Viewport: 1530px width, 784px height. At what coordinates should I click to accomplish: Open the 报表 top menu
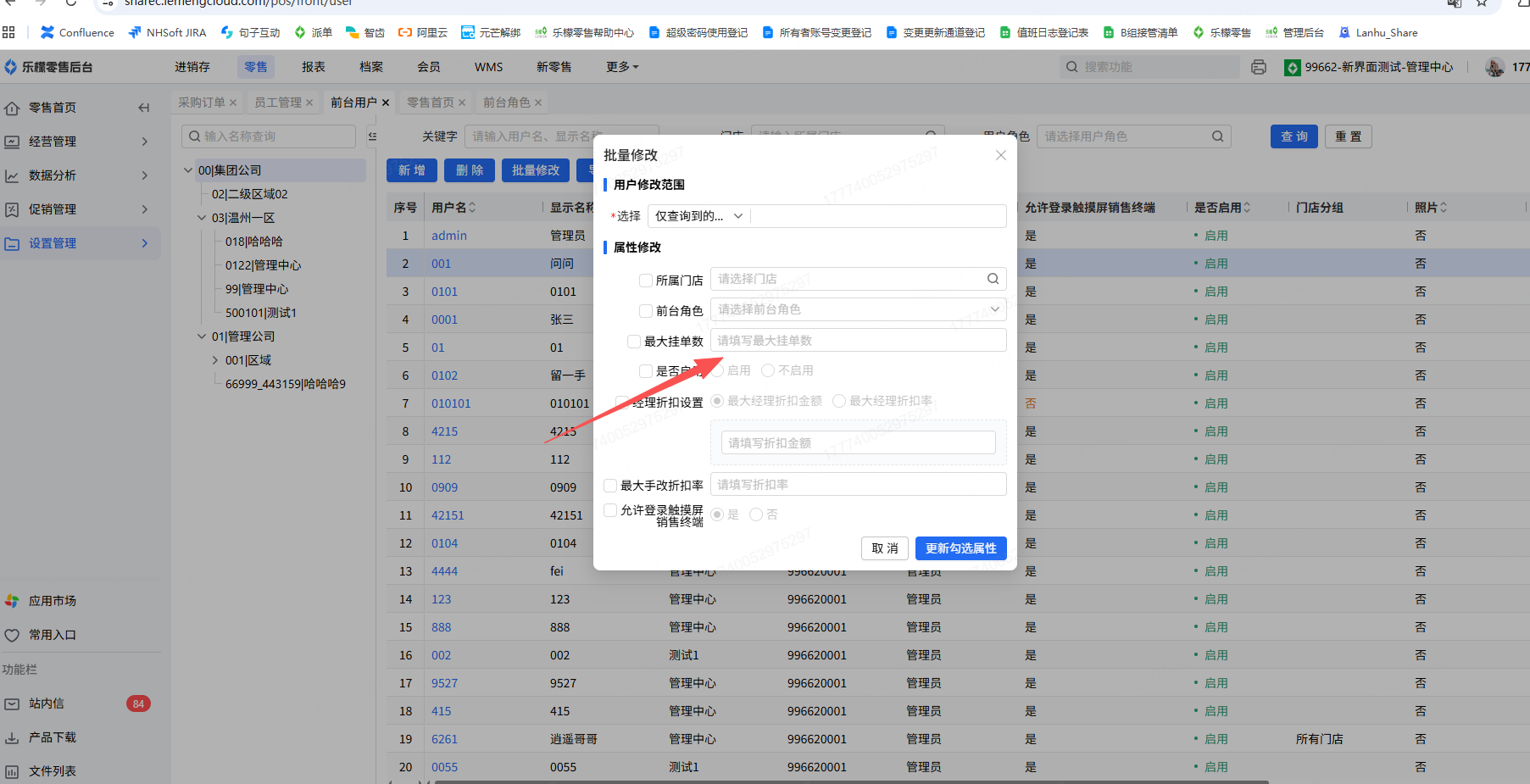tap(313, 67)
